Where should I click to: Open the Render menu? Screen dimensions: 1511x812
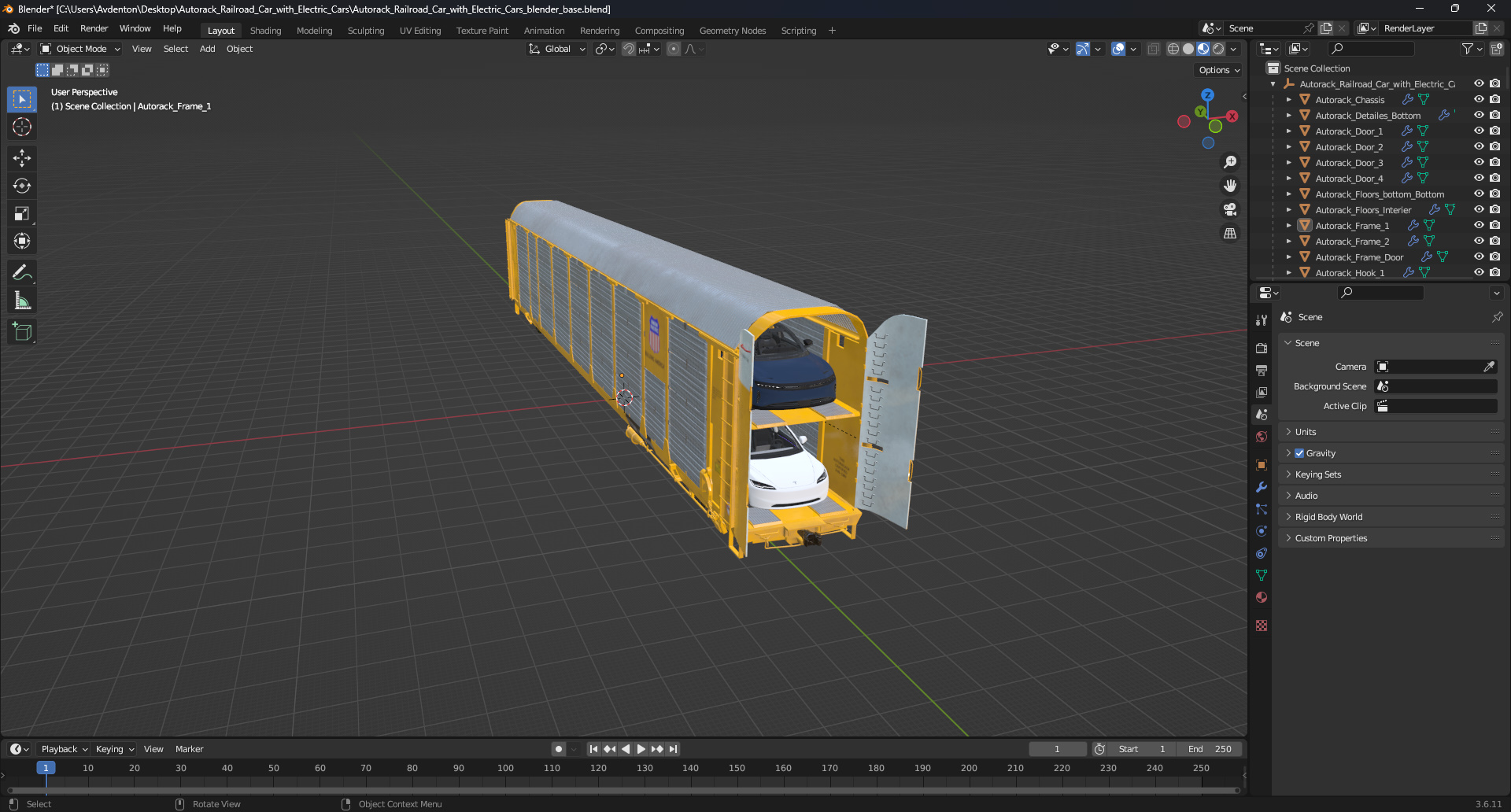(94, 28)
